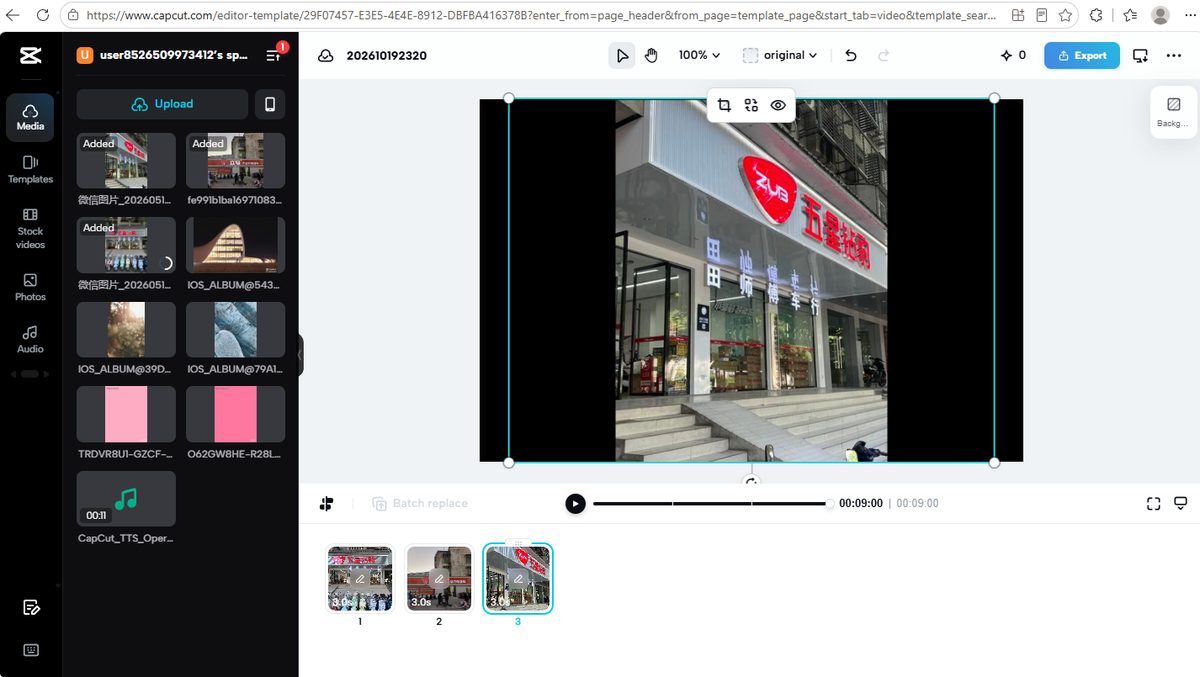Screen dimensions: 1200x677
Task: Open the browser extensions puzzle icon
Action: point(1096,15)
